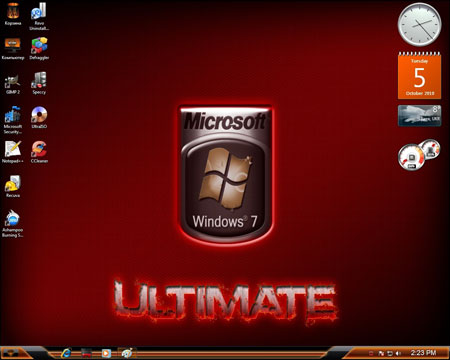
Task: Click the analog clock gadget
Action: click(x=419, y=25)
